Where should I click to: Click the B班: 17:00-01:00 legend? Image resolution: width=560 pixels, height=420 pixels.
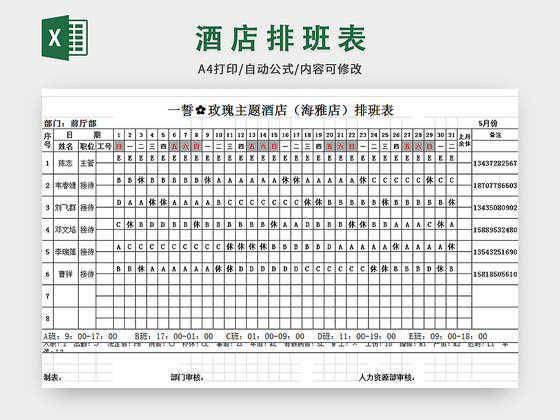[174, 336]
